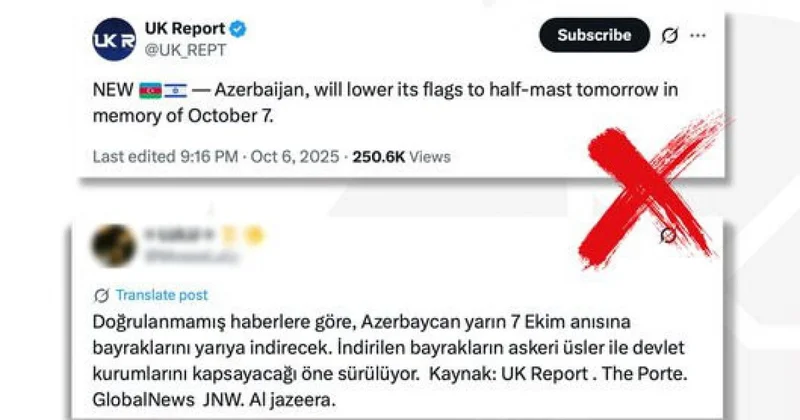Click the UK Report display name
The width and height of the screenshot is (800, 420).
coord(185,29)
